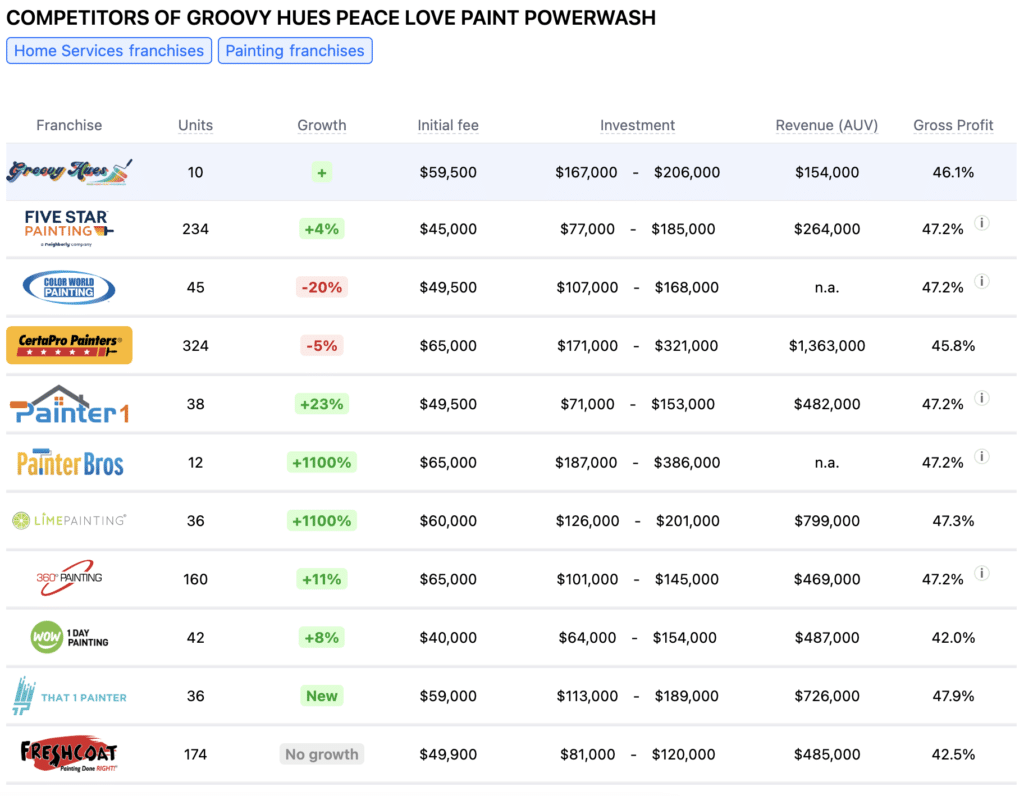Click the page title about Groovy Hues competitors
The height and width of the screenshot is (796, 1024).
pos(331,18)
